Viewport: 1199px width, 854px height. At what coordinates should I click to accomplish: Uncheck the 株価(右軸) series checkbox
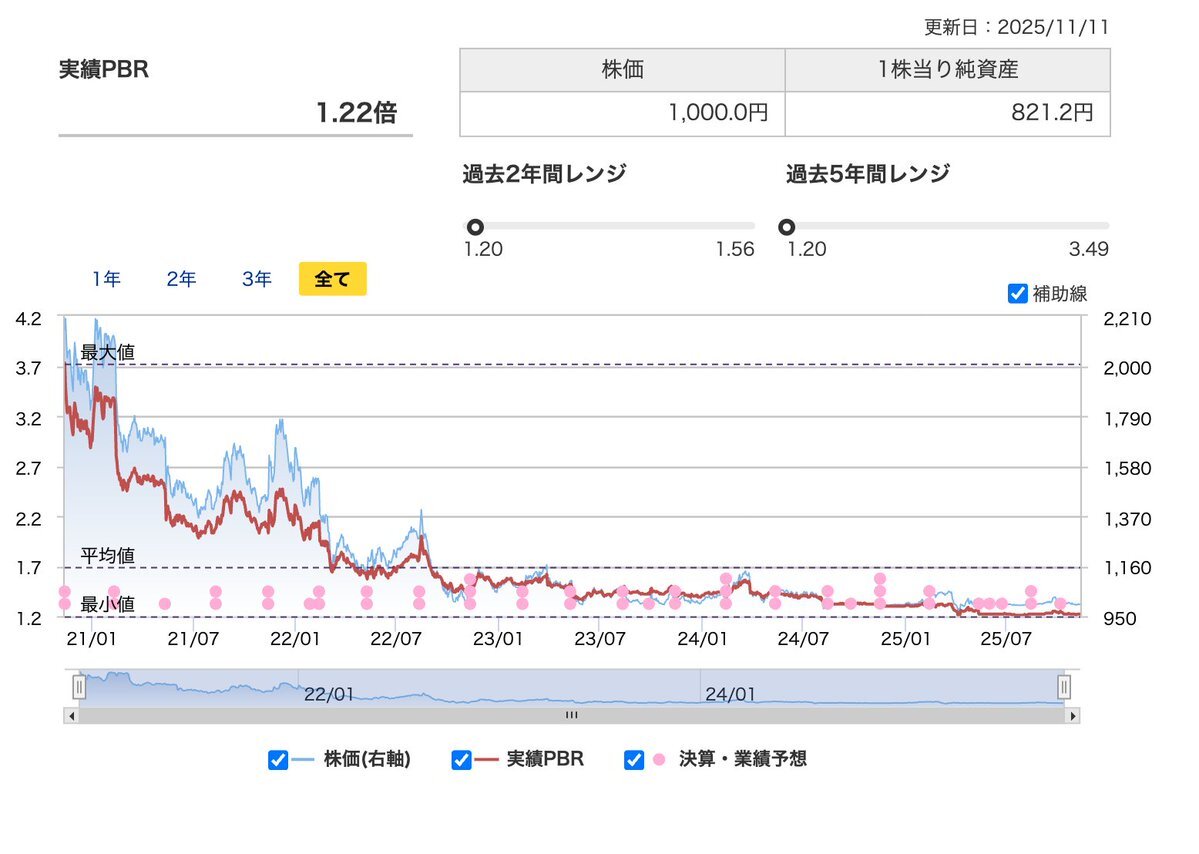[x=278, y=760]
